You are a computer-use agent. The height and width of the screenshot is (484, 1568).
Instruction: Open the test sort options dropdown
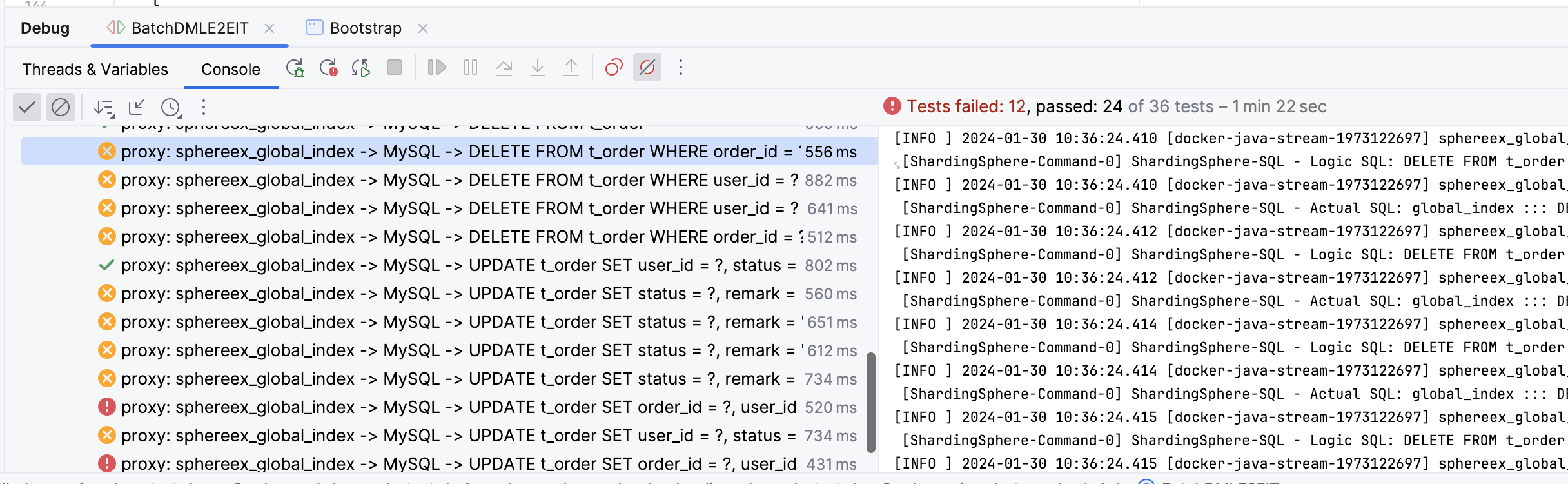(x=104, y=107)
